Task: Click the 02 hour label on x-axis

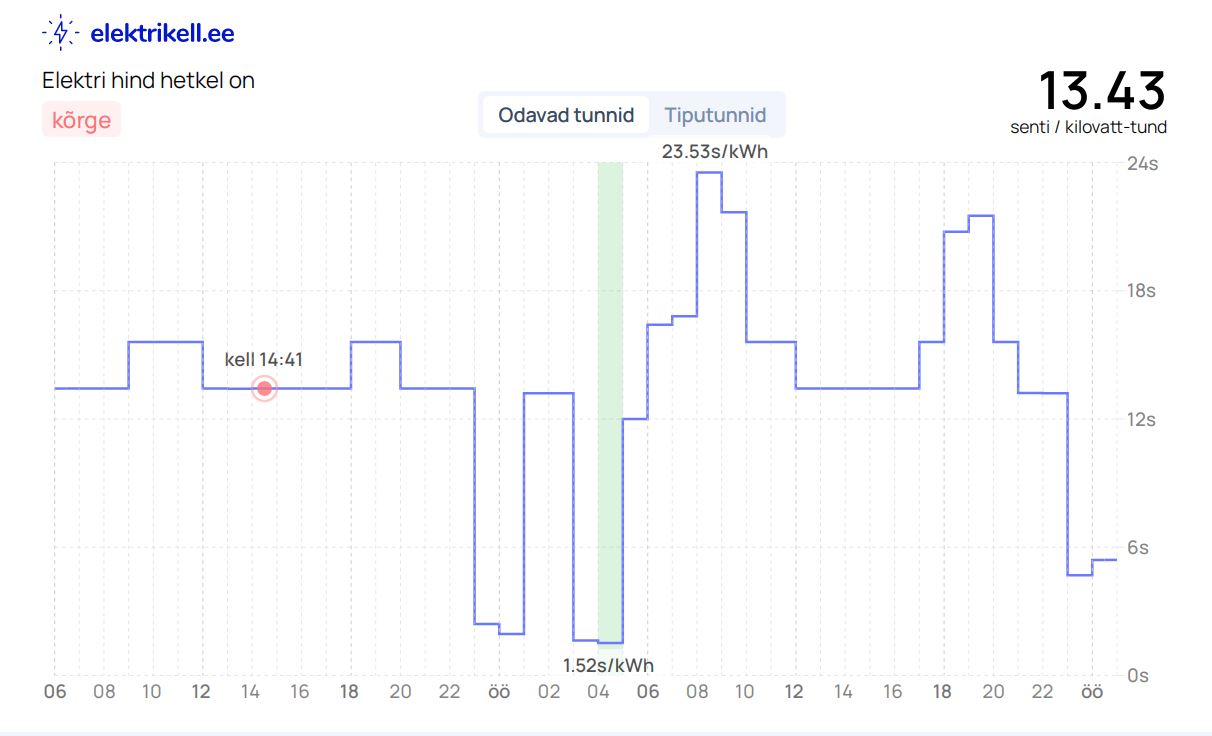Action: coord(548,692)
